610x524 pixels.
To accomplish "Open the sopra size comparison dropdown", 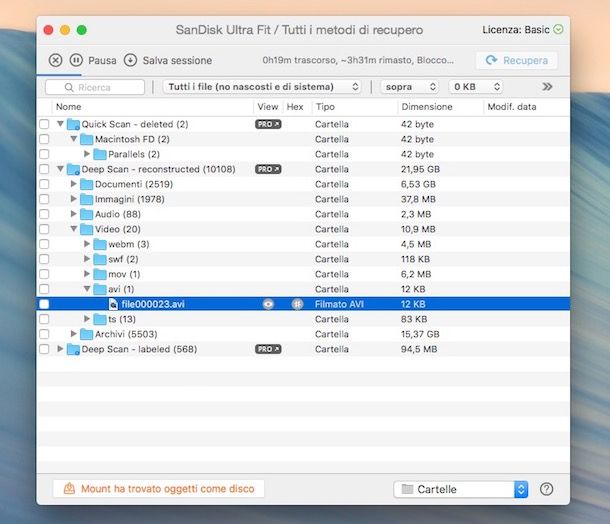I will pos(410,87).
